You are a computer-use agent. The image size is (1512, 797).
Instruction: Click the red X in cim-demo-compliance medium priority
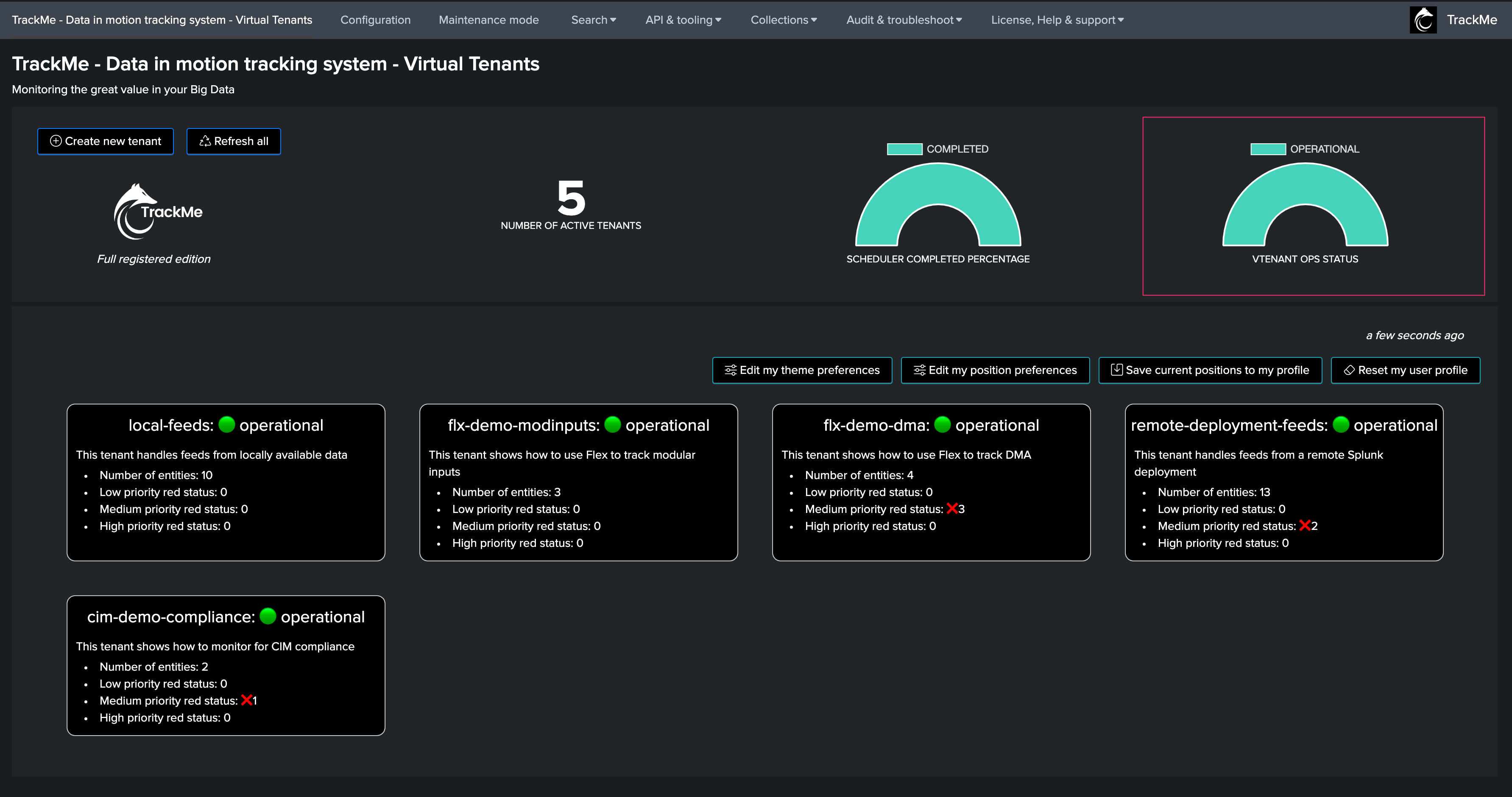point(246,700)
